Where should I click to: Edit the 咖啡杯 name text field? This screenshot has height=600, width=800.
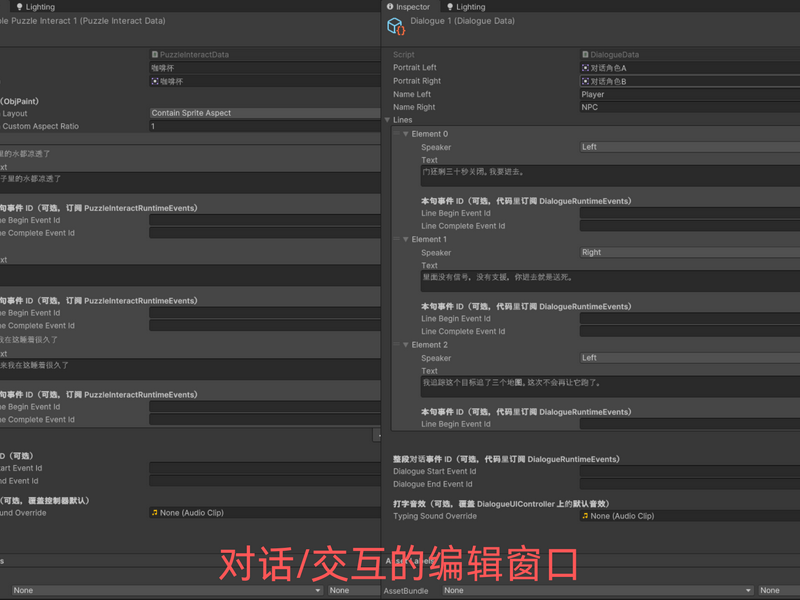(265, 68)
